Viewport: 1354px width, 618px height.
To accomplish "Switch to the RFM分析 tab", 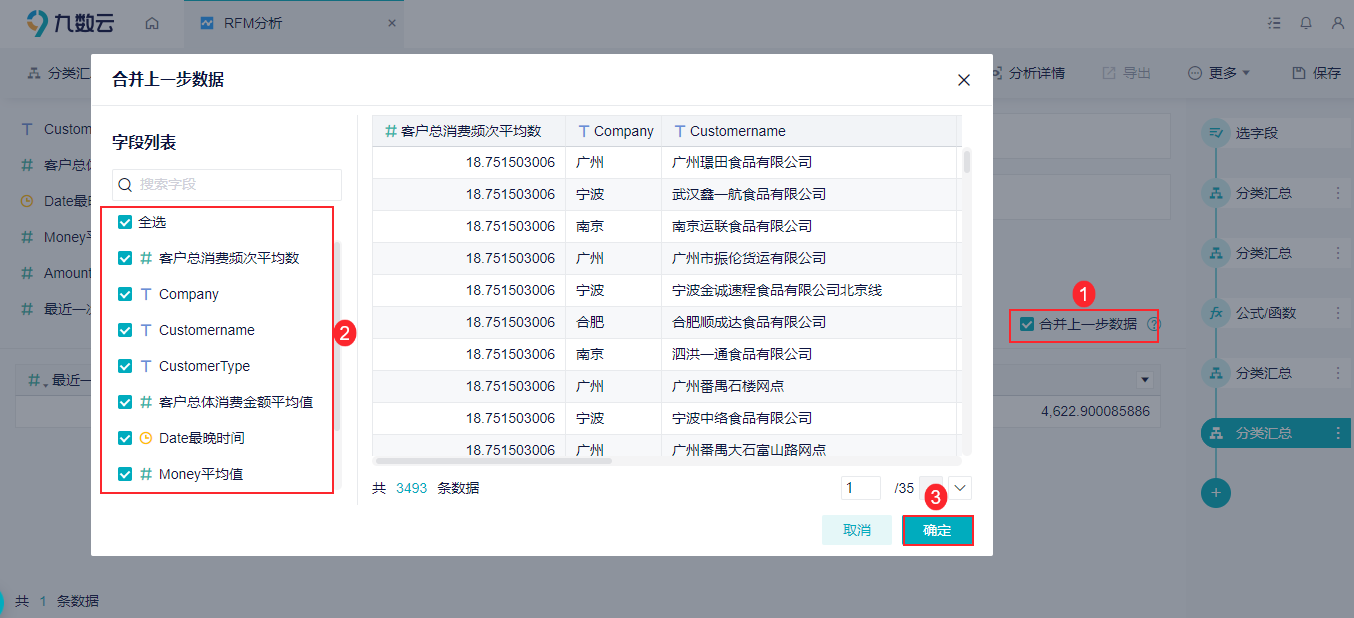I will (x=293, y=23).
